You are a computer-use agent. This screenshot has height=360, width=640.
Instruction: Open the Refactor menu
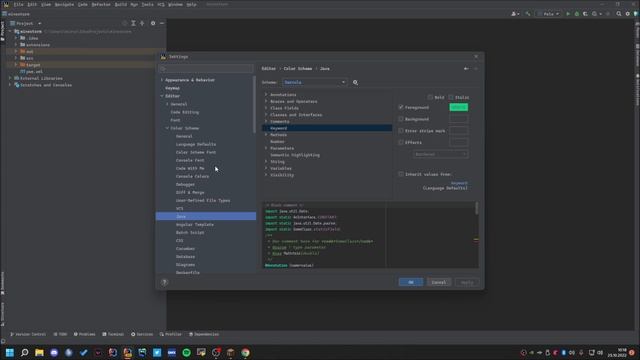[x=101, y=4]
